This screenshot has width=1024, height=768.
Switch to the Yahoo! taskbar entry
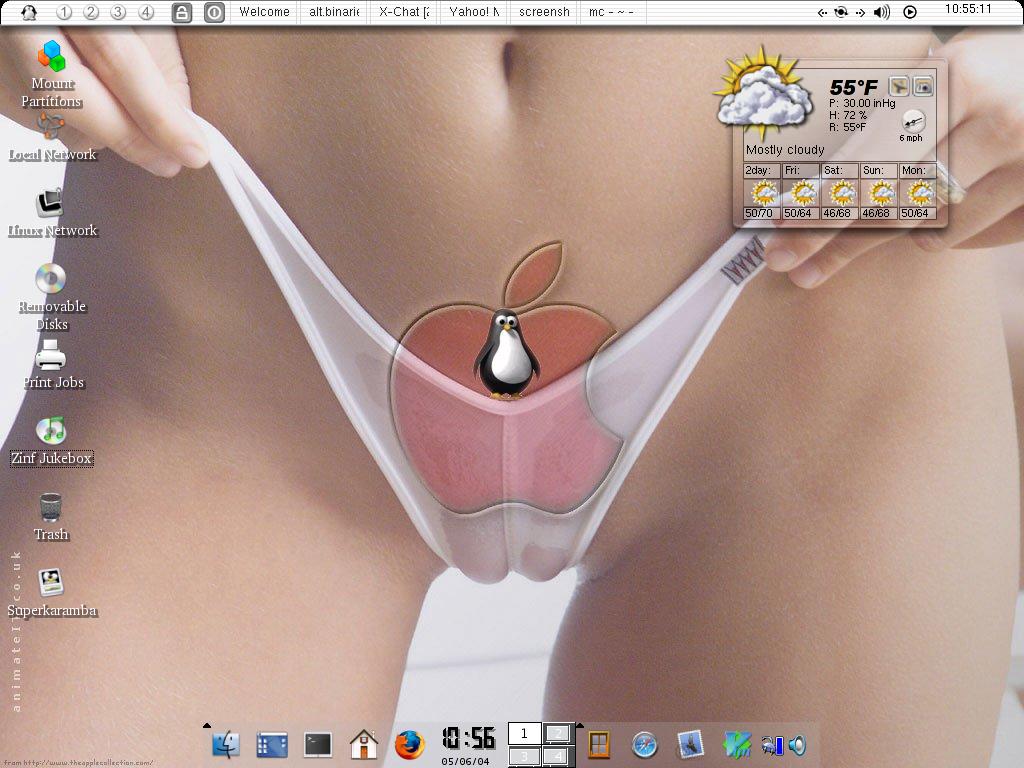[x=474, y=12]
